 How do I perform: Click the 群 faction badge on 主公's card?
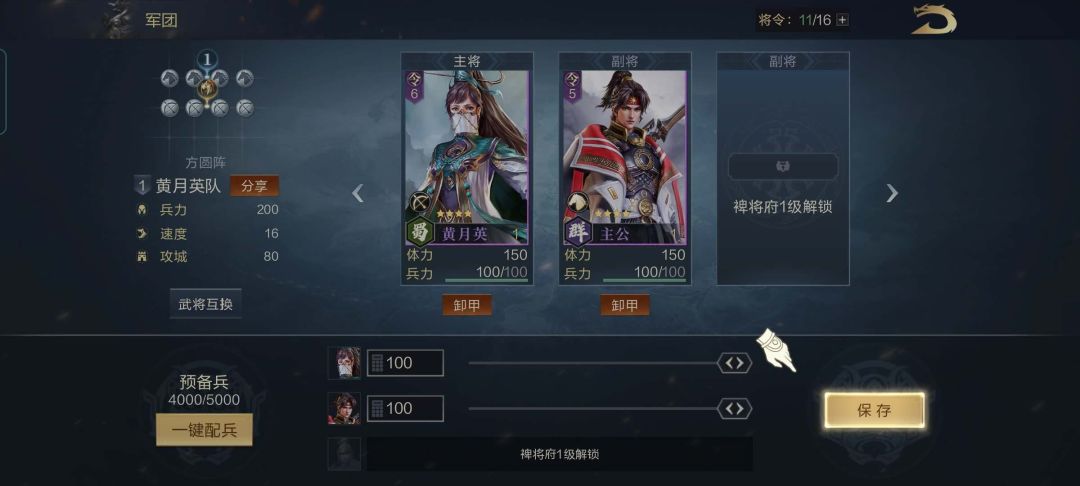click(577, 231)
